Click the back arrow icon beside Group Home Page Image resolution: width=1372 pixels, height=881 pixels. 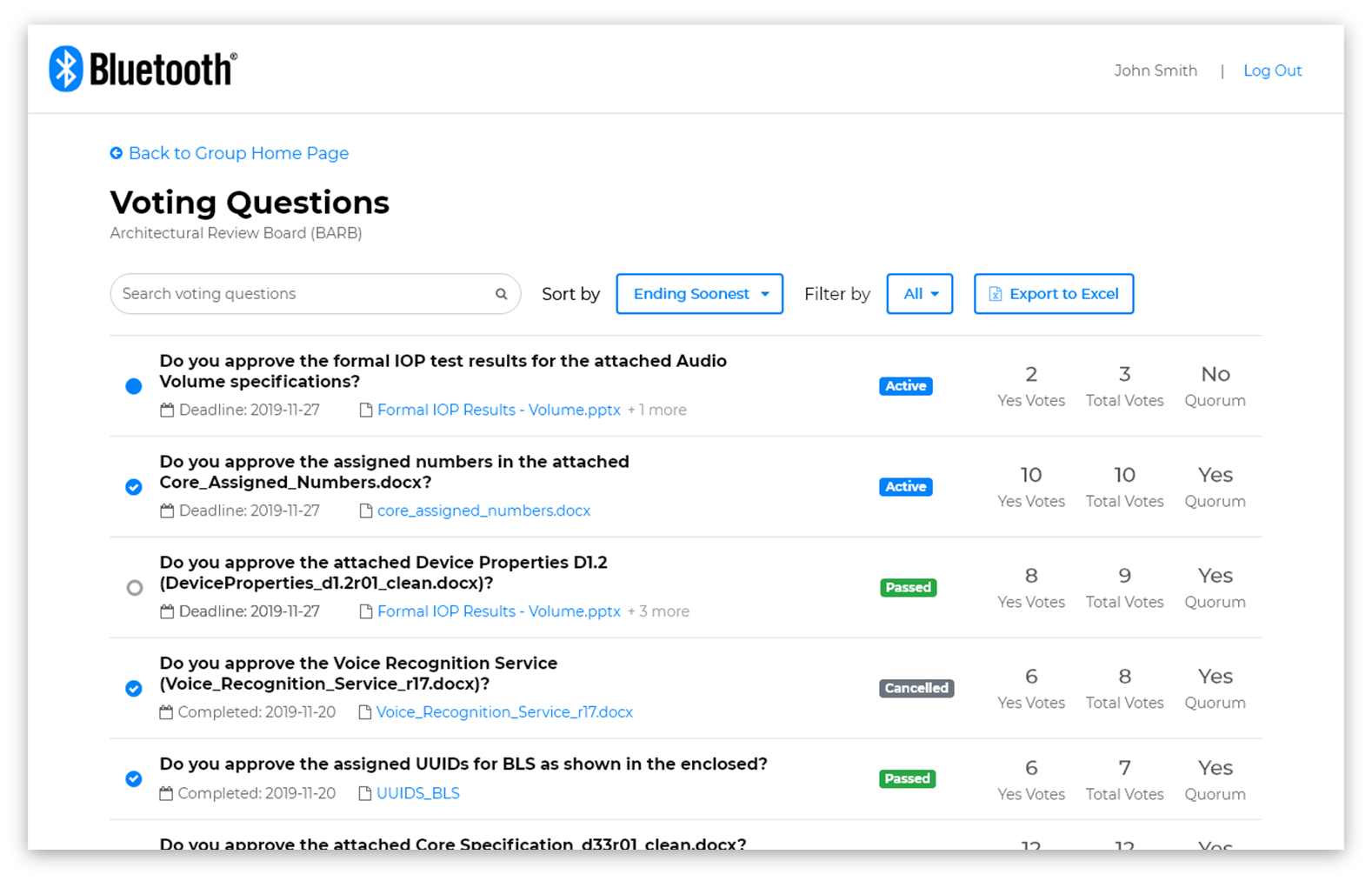[x=117, y=153]
